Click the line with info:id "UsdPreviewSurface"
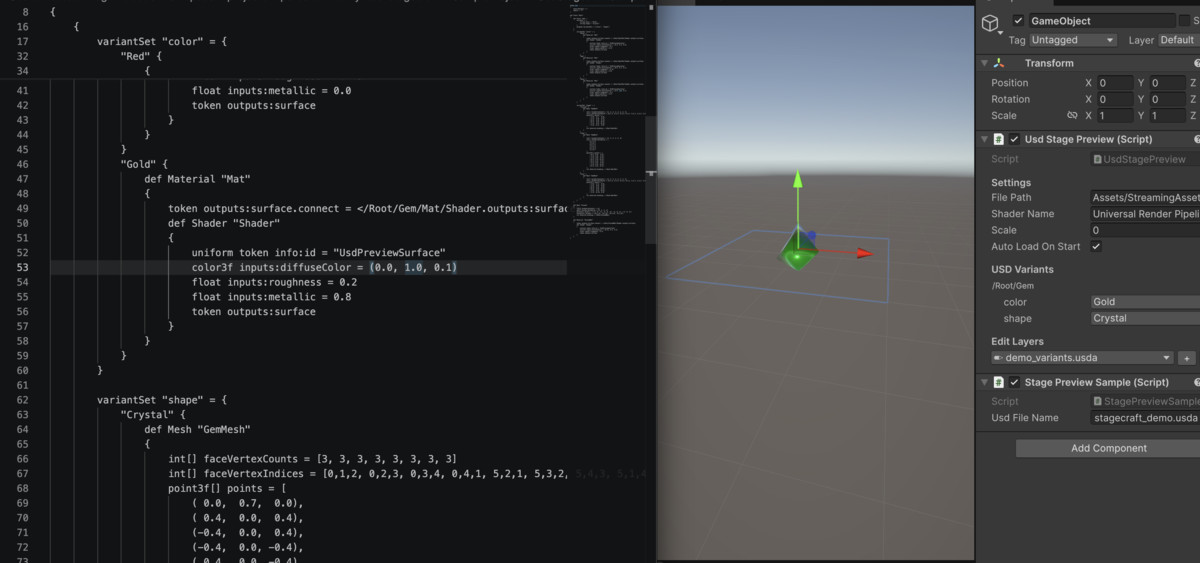 [318, 253]
